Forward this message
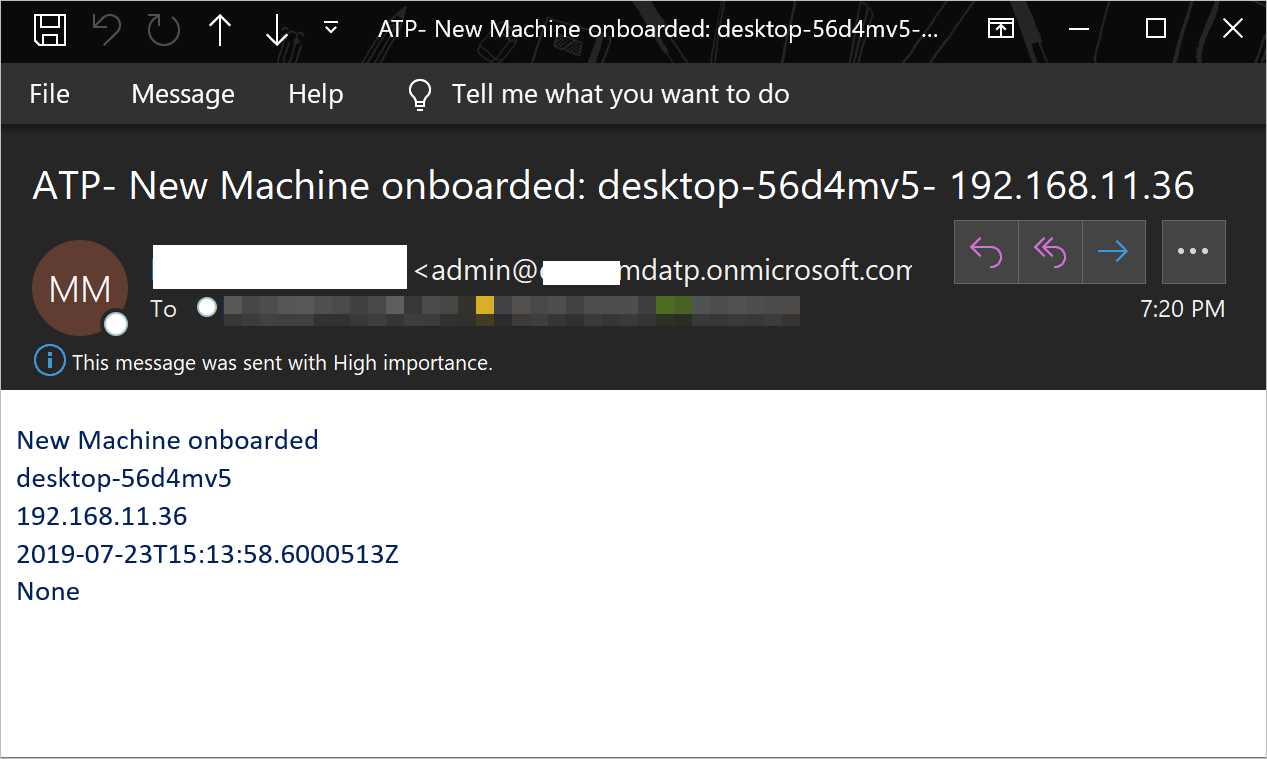Screen dimensions: 1267x759 tap(1112, 252)
